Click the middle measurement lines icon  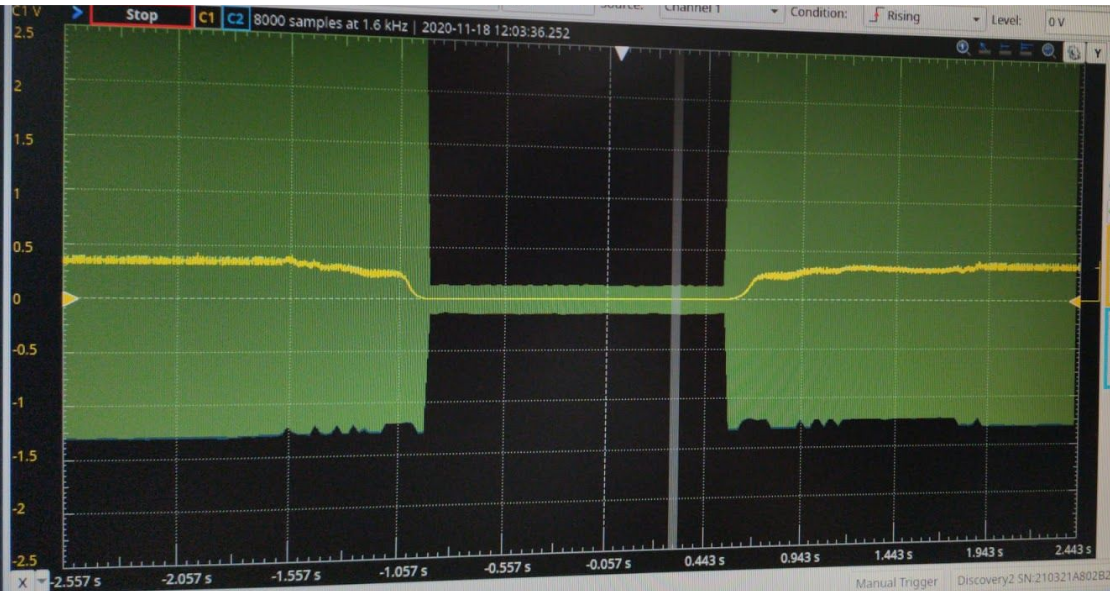click(x=1005, y=49)
